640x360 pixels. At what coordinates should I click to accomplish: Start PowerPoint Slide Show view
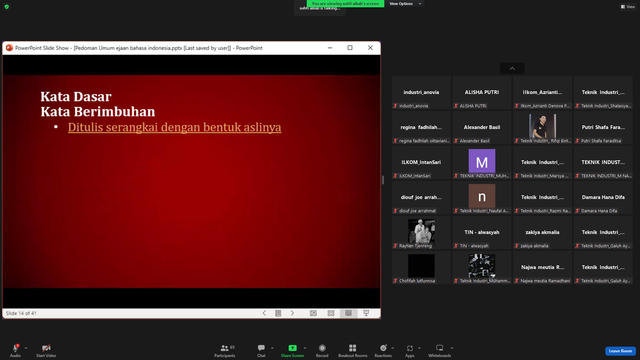[x=366, y=313]
